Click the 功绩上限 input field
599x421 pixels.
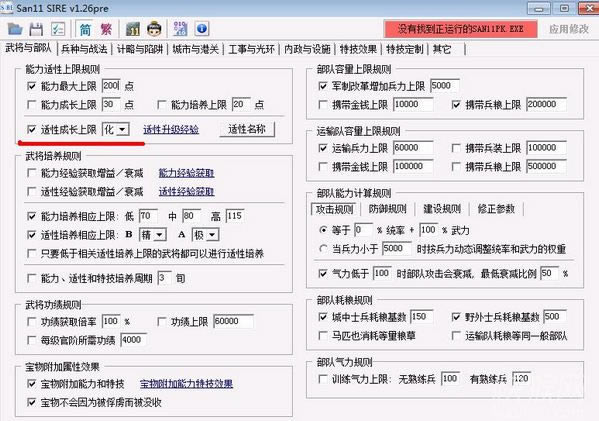233,322
